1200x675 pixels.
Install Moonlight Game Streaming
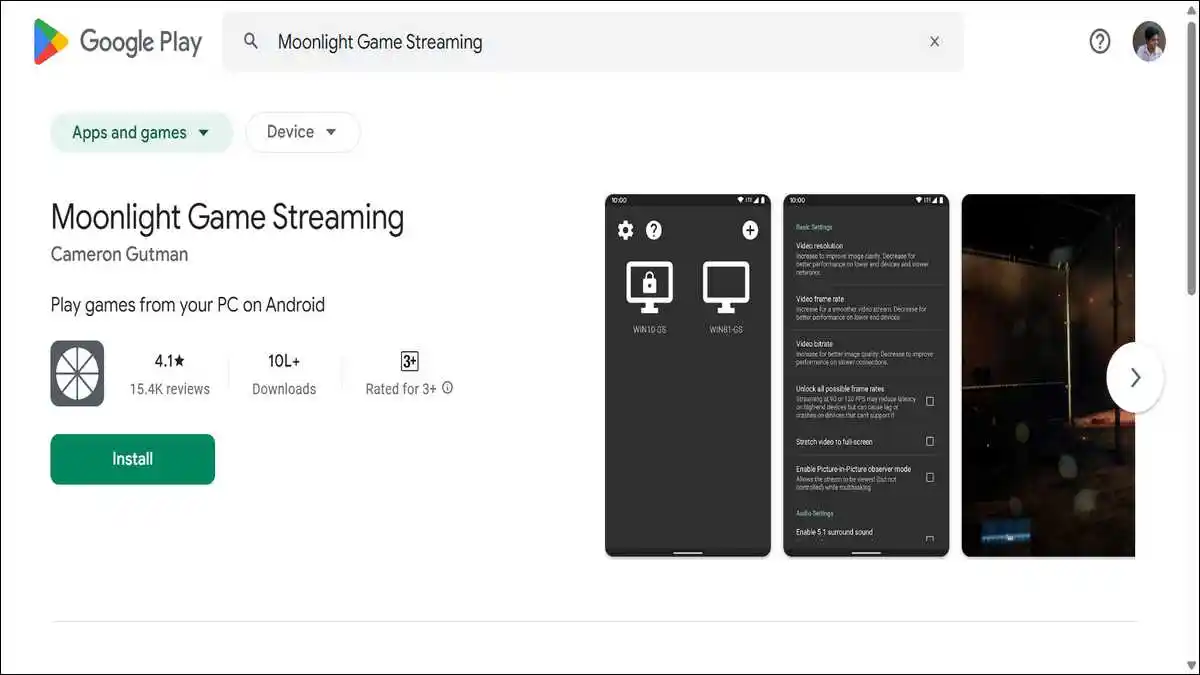(x=133, y=459)
